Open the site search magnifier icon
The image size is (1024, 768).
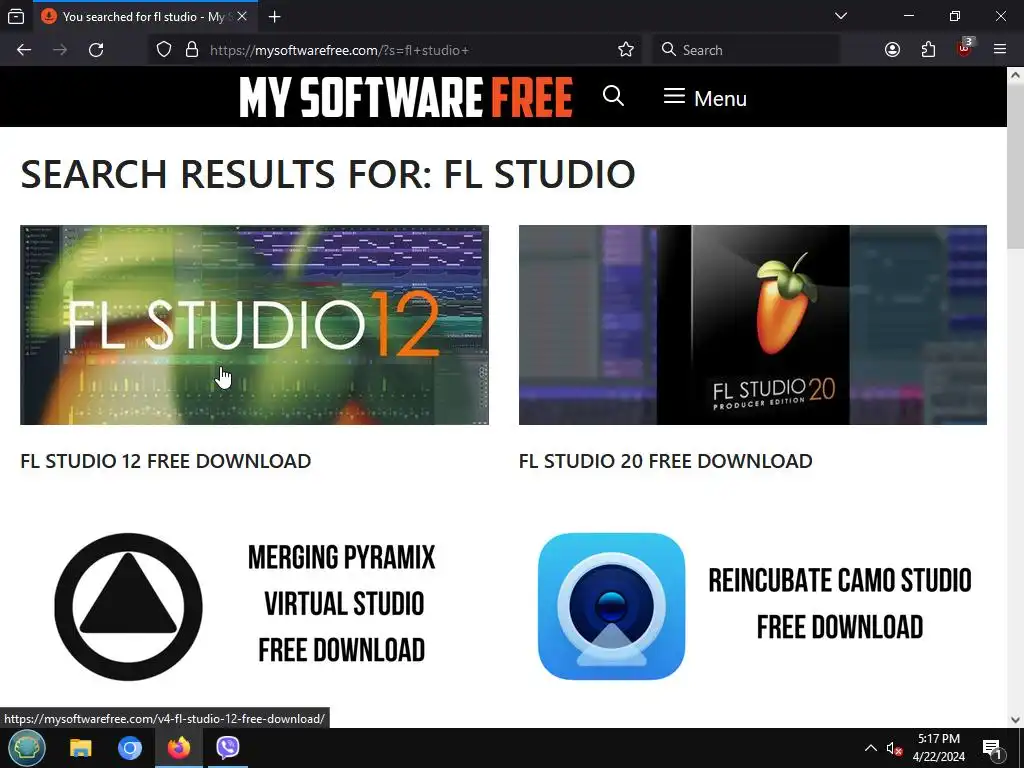click(x=613, y=96)
